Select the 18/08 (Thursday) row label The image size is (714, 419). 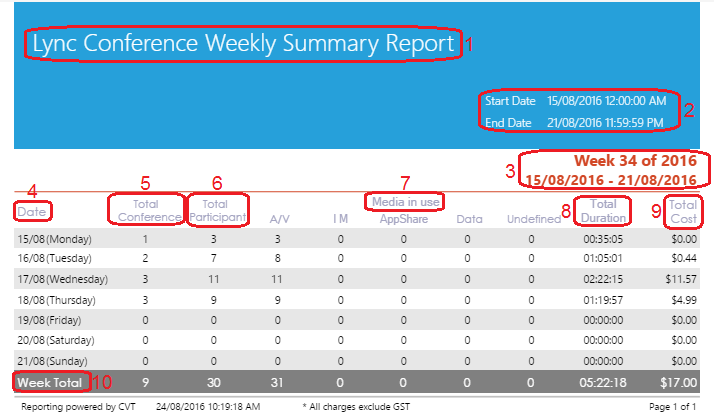[x=56, y=300]
